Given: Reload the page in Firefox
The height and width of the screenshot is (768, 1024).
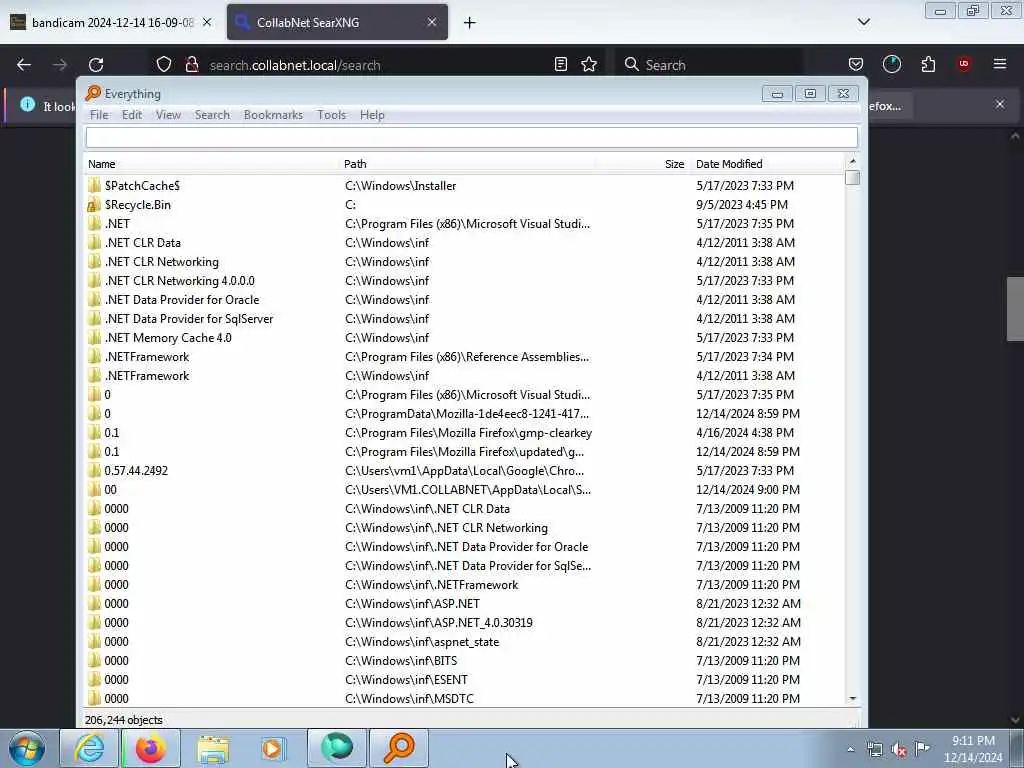Looking at the screenshot, I should click(x=96, y=65).
